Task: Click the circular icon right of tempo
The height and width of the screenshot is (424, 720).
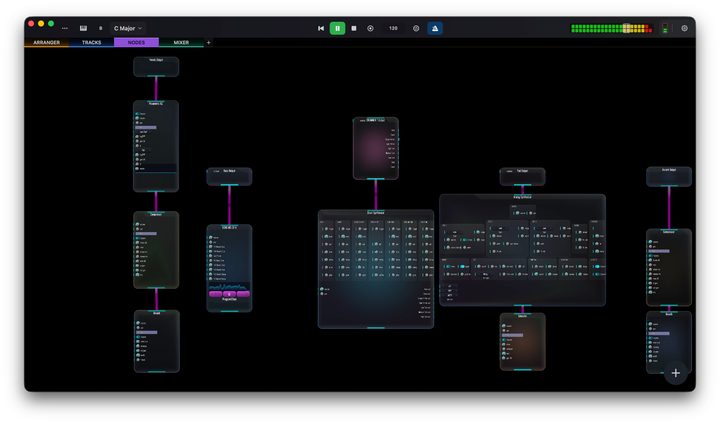Action: pos(416,28)
